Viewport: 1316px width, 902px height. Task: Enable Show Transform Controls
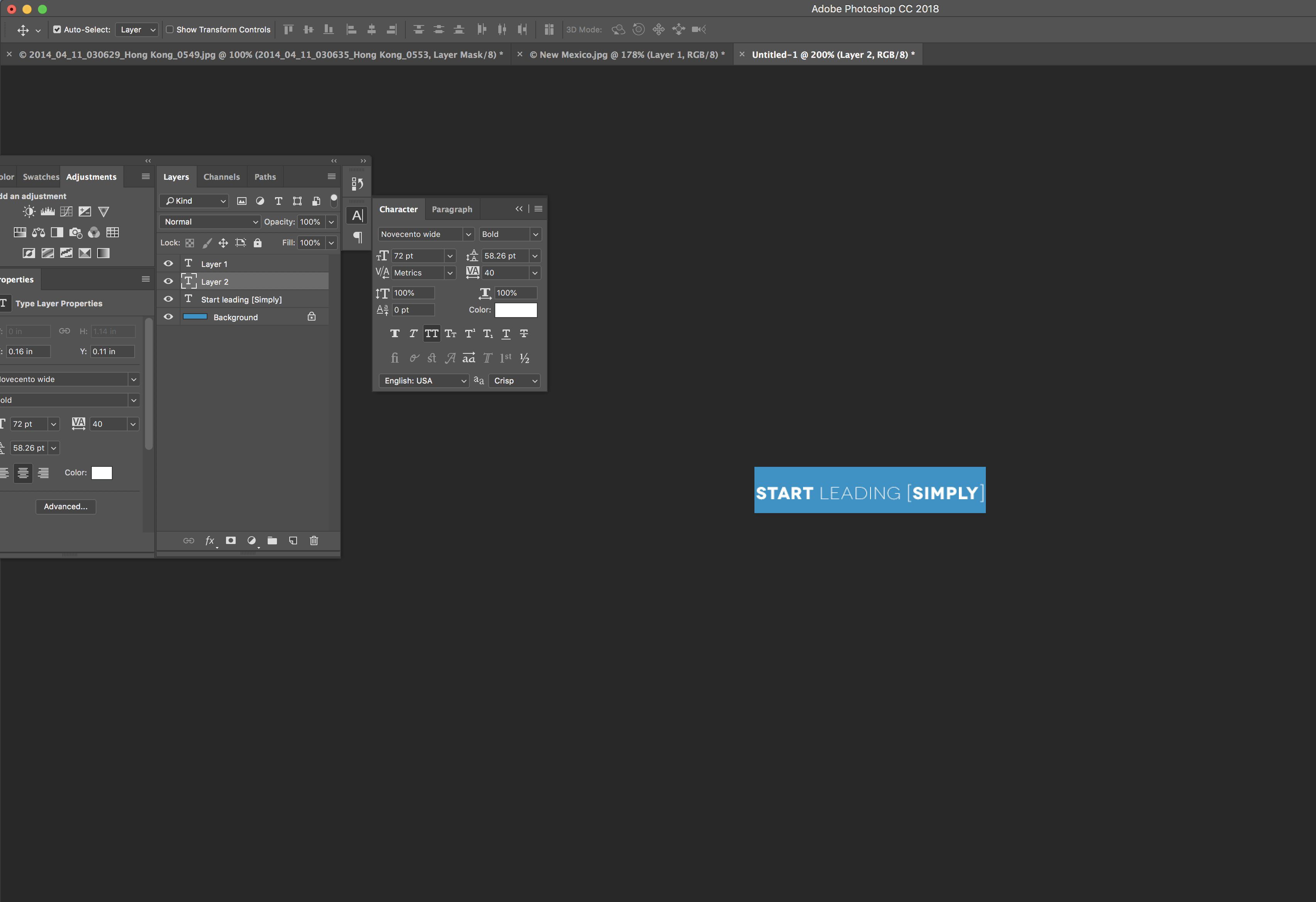pos(169,29)
